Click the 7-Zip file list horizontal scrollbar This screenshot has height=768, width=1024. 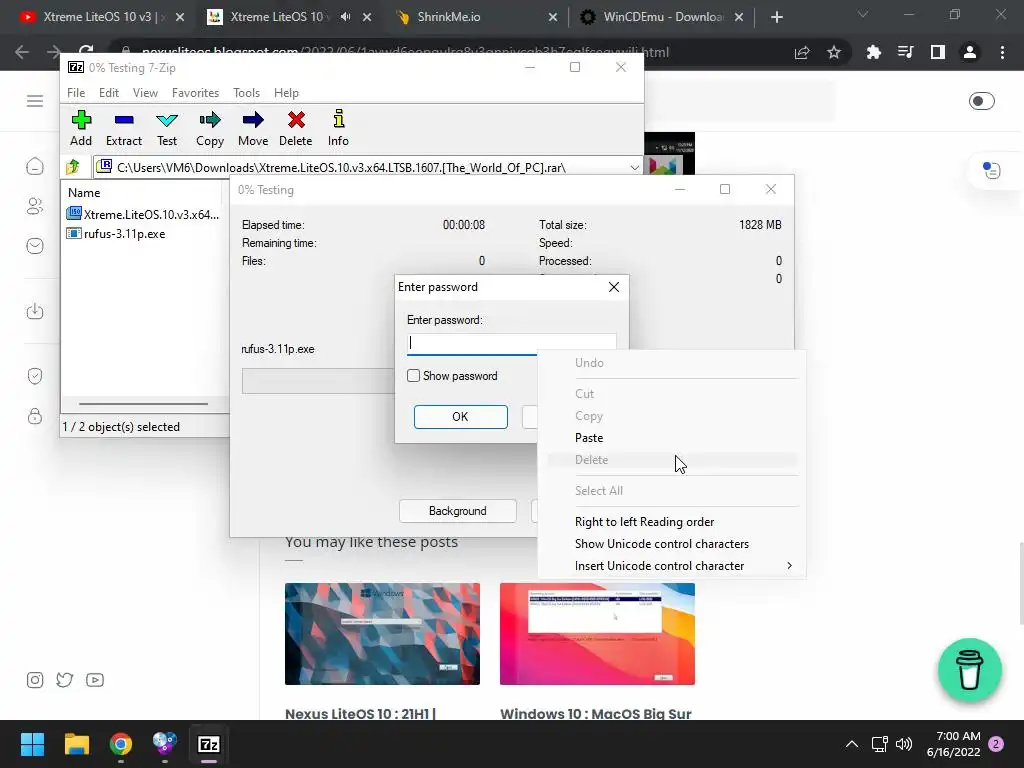click(143, 404)
